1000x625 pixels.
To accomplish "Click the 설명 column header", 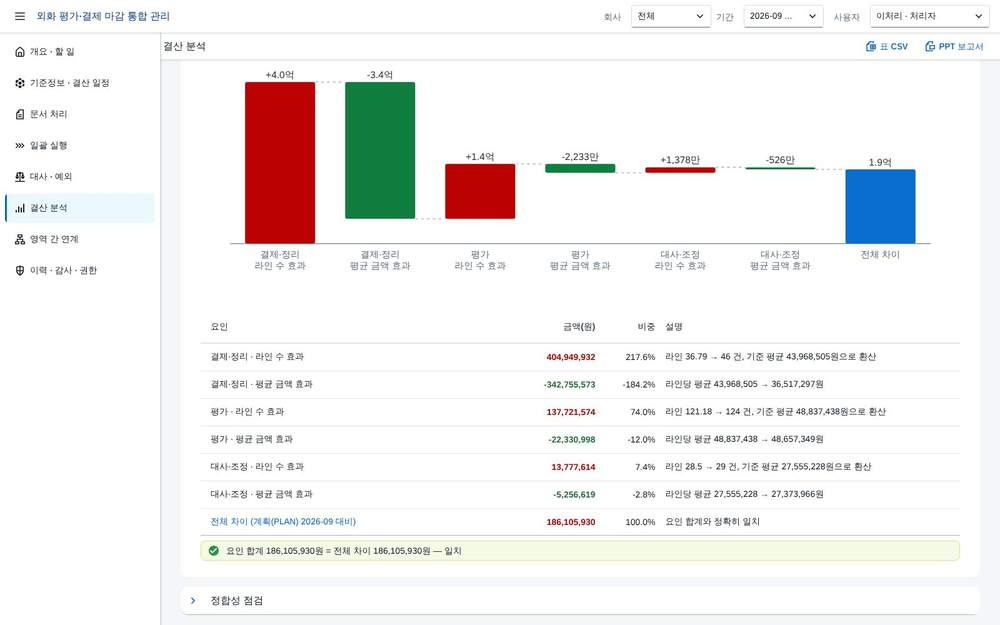I will 673,327.
